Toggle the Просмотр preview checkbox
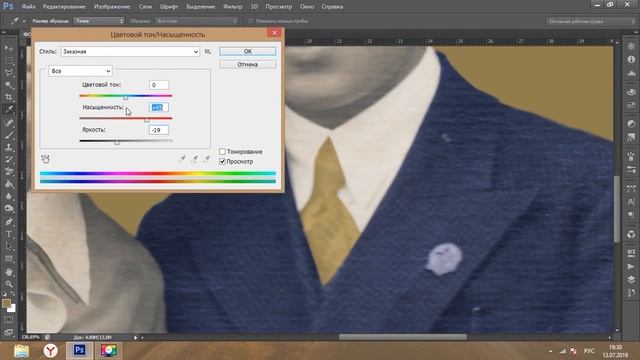640x360 pixels. (x=222, y=162)
